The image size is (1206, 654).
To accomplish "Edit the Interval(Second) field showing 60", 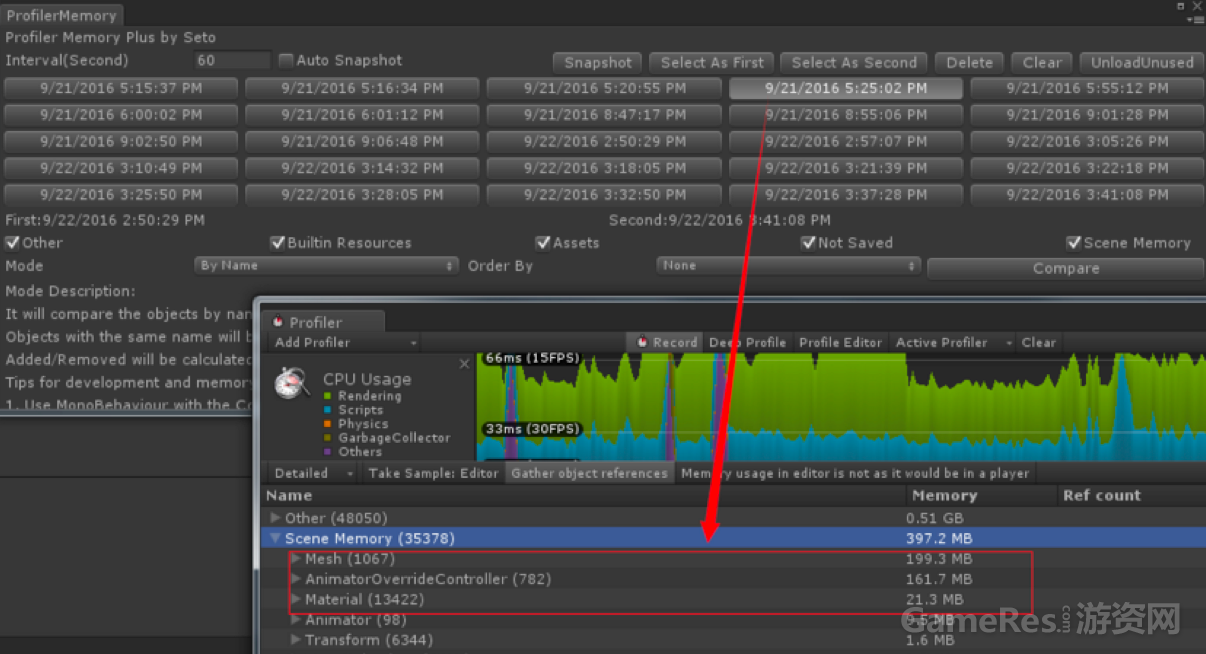I will click(232, 60).
